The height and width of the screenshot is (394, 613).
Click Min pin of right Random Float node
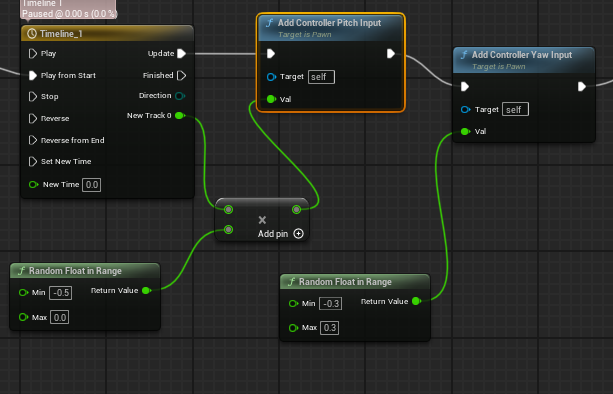tap(293, 303)
